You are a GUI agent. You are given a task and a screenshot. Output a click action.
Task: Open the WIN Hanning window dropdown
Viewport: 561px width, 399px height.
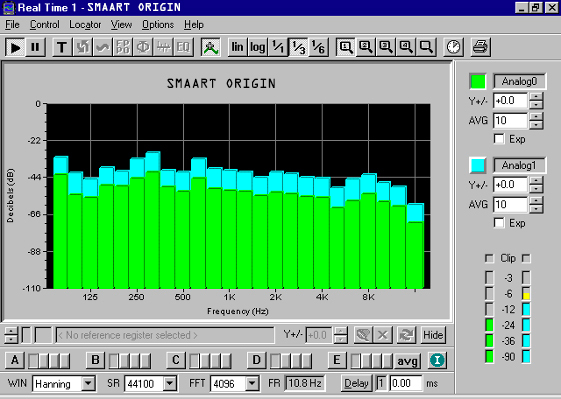(88, 384)
